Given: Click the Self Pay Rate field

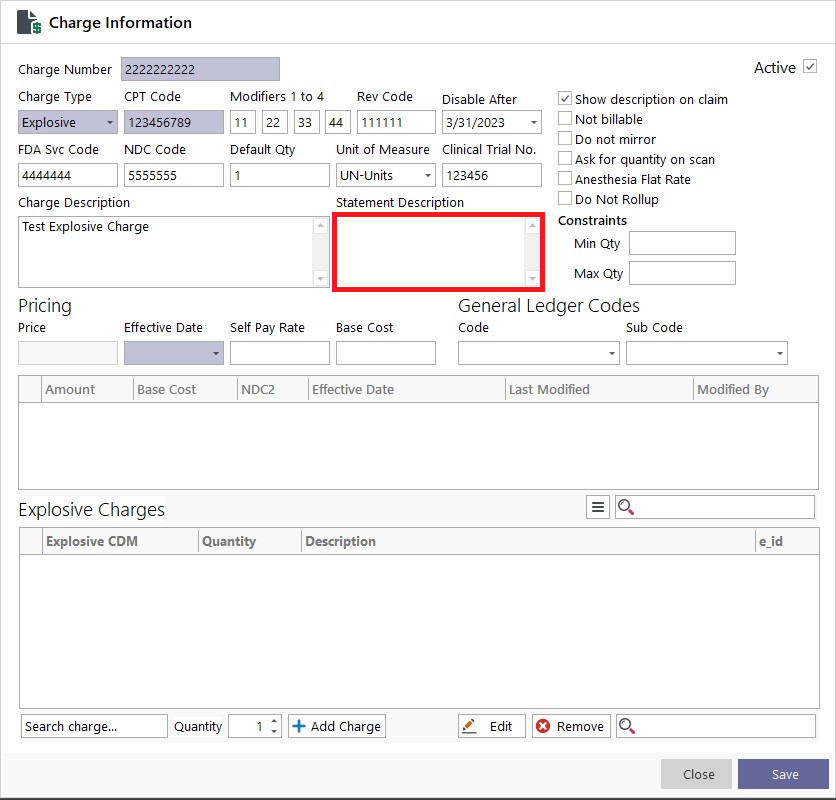Looking at the screenshot, I should coord(280,353).
